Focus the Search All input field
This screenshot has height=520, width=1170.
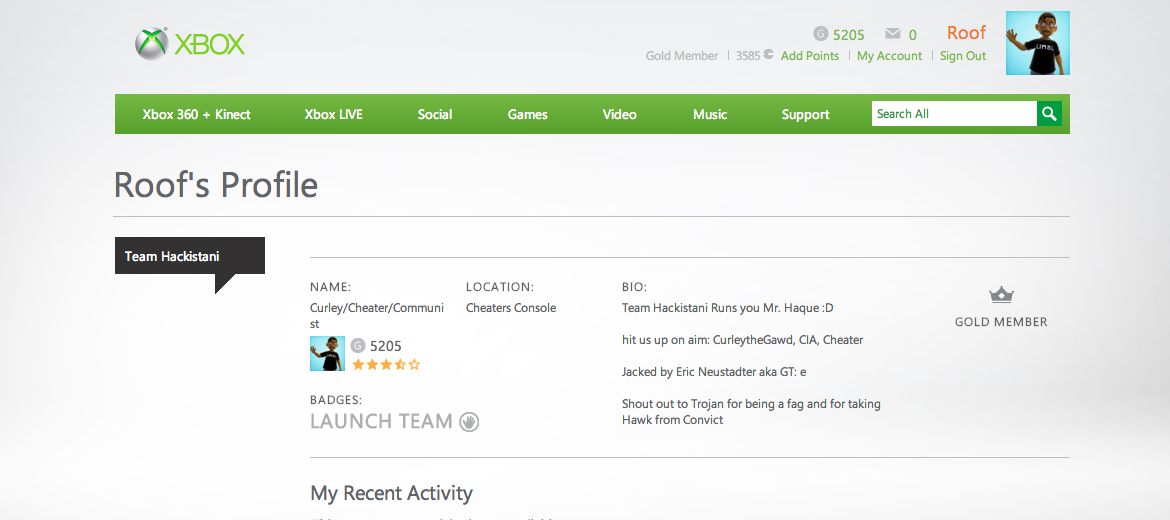click(954, 113)
